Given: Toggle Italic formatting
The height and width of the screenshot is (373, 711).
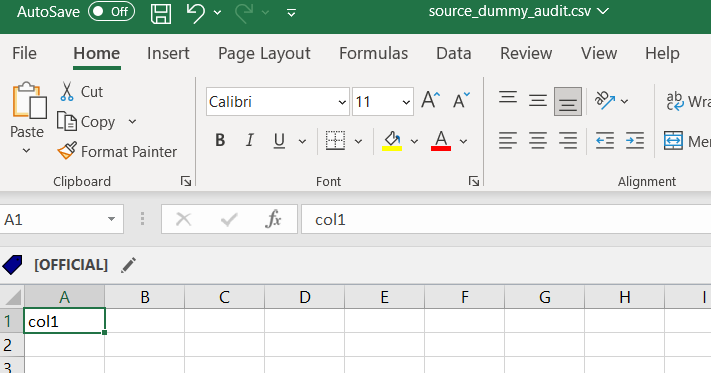Looking at the screenshot, I should (249, 140).
